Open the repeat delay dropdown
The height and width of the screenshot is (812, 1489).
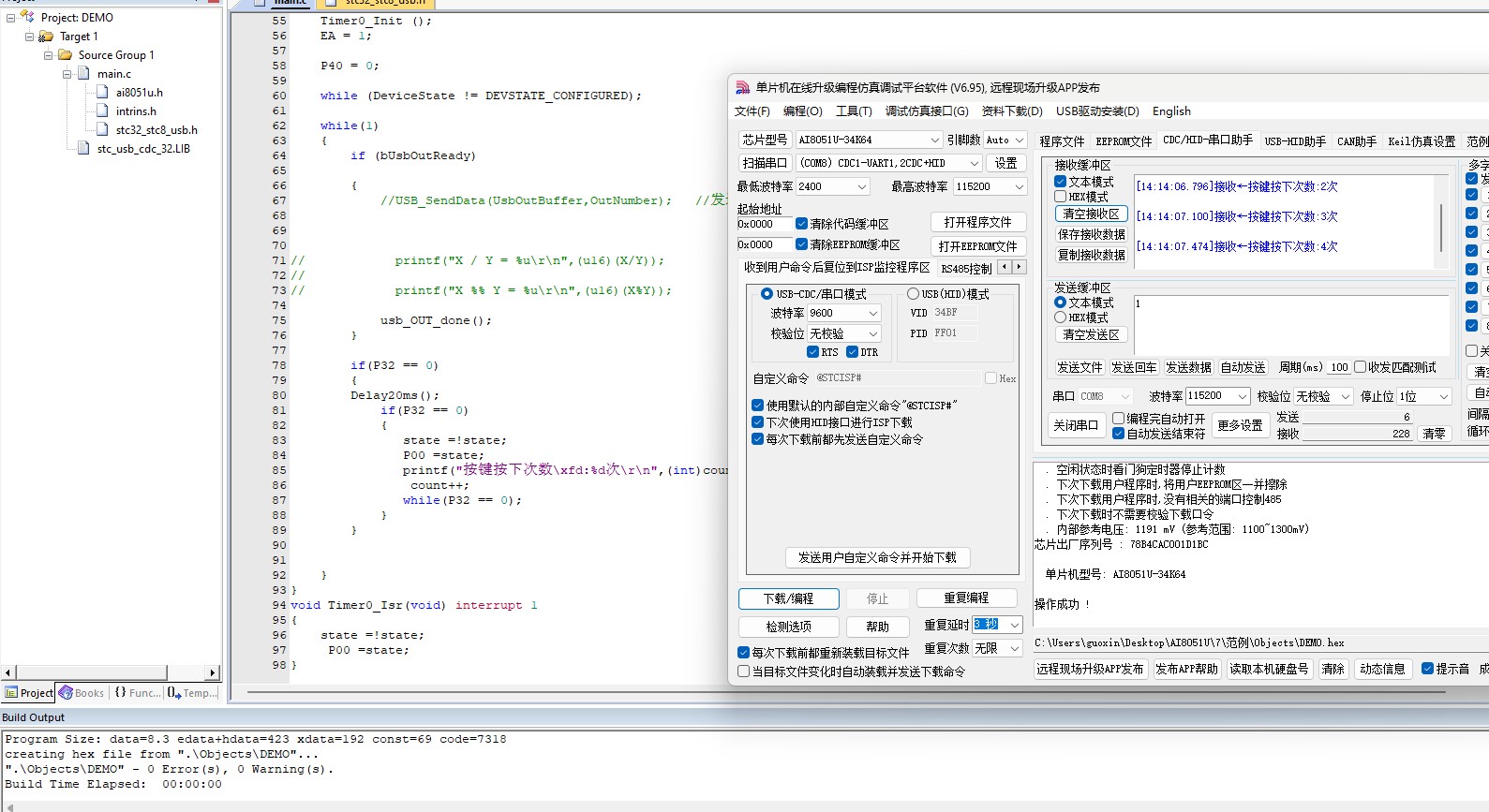click(1014, 625)
